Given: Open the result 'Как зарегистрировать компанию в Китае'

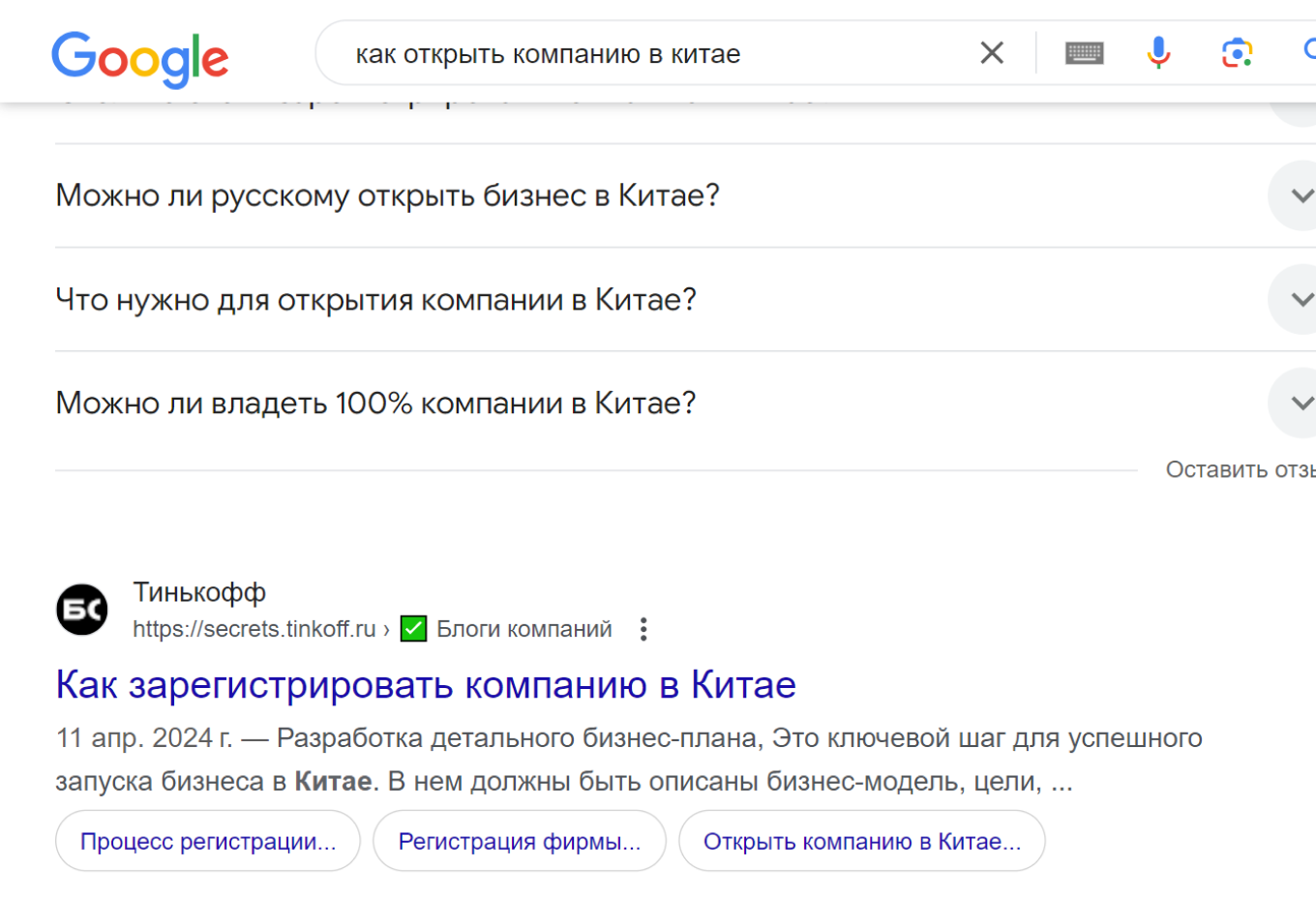Looking at the screenshot, I should [x=425, y=684].
